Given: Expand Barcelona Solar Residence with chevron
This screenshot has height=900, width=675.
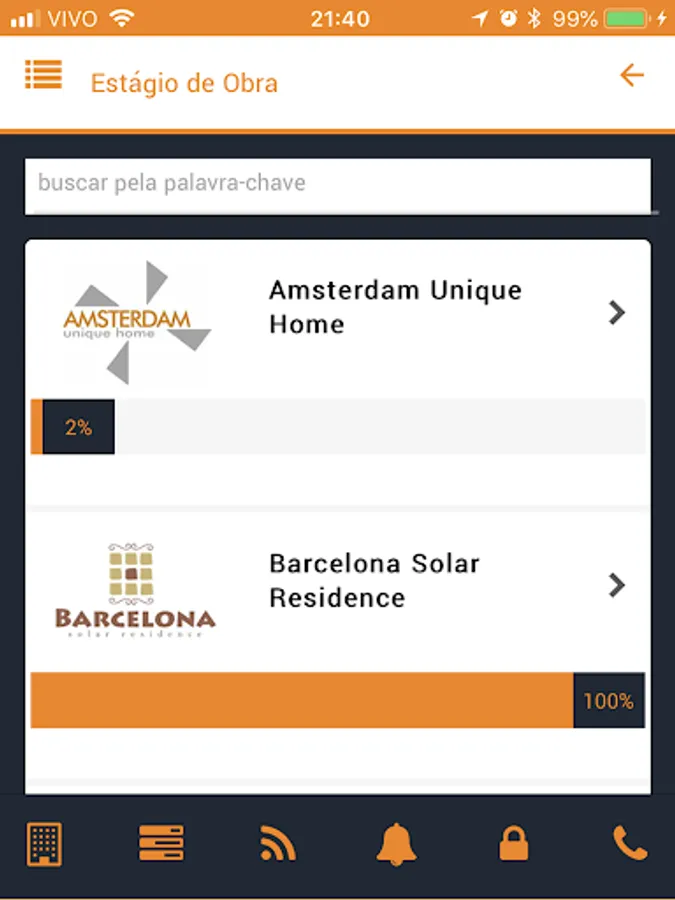Looking at the screenshot, I should pyautogui.click(x=617, y=585).
